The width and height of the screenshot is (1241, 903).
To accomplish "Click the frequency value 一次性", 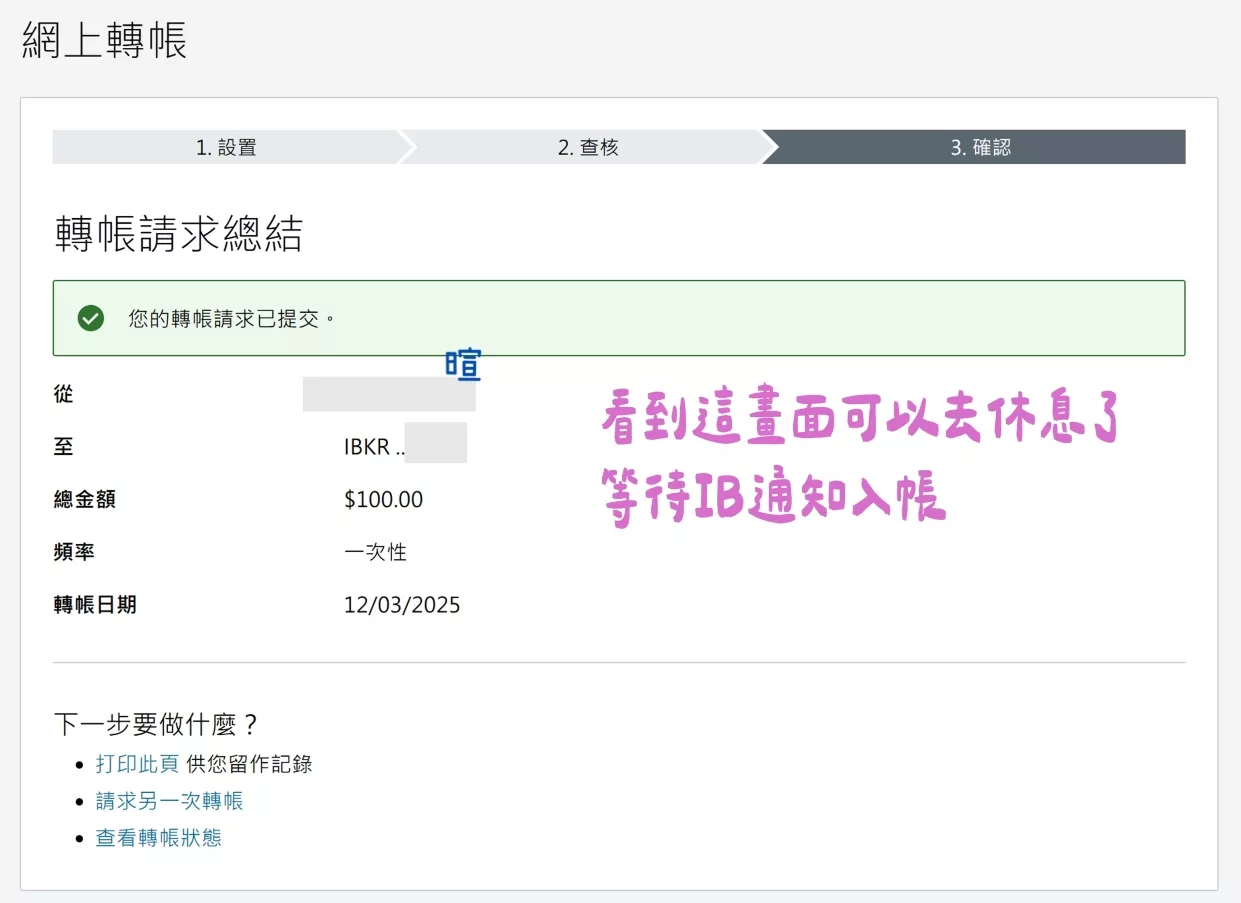I will pos(374,551).
